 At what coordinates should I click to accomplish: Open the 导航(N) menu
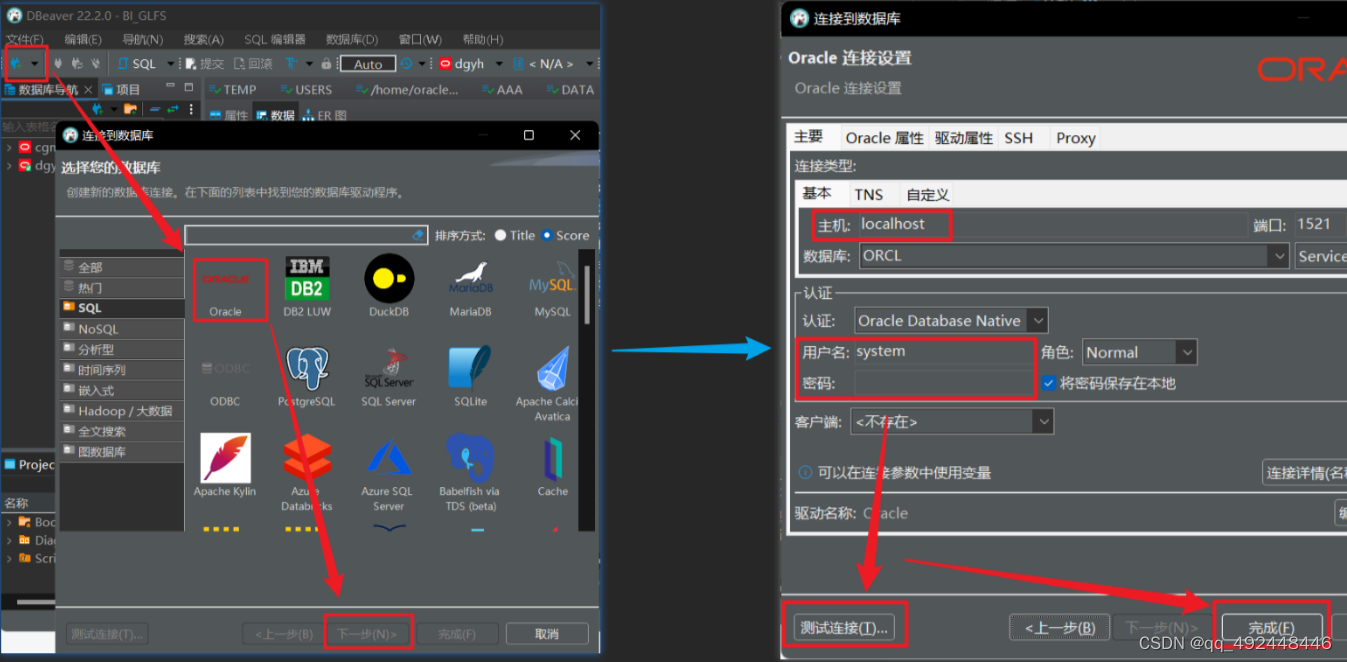pos(142,39)
